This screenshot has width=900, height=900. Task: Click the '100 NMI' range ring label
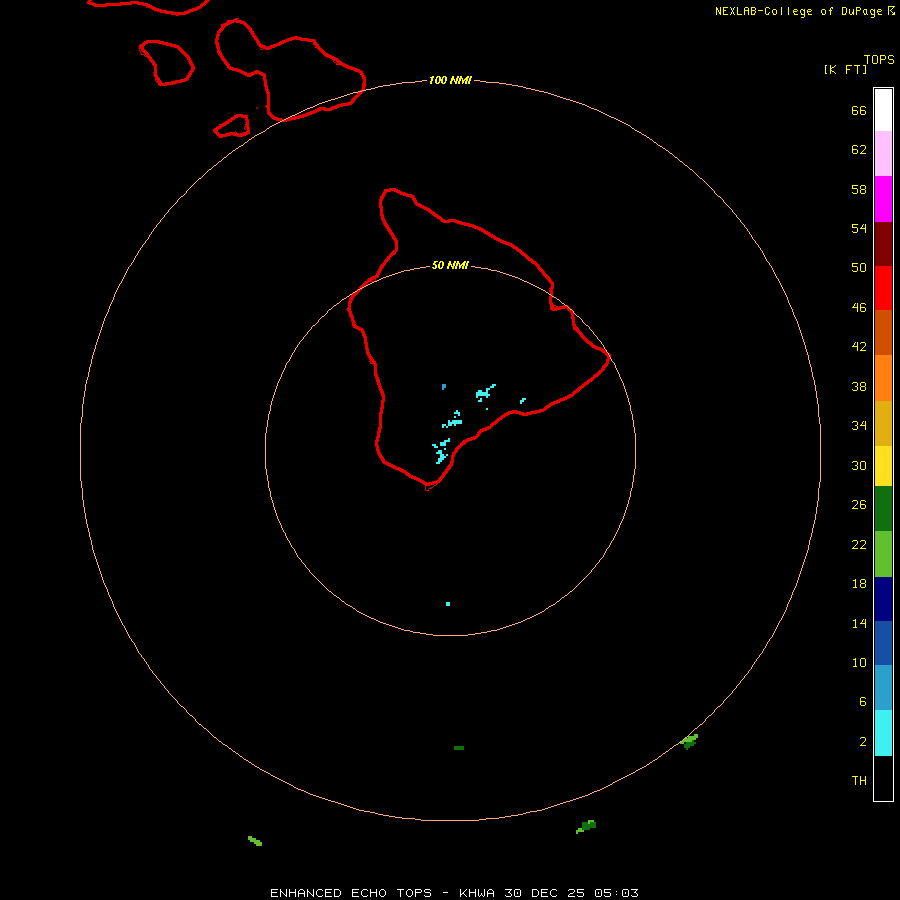coord(450,80)
